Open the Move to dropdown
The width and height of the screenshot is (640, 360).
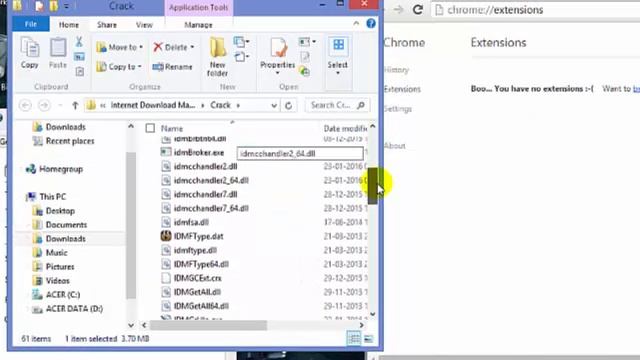120,47
